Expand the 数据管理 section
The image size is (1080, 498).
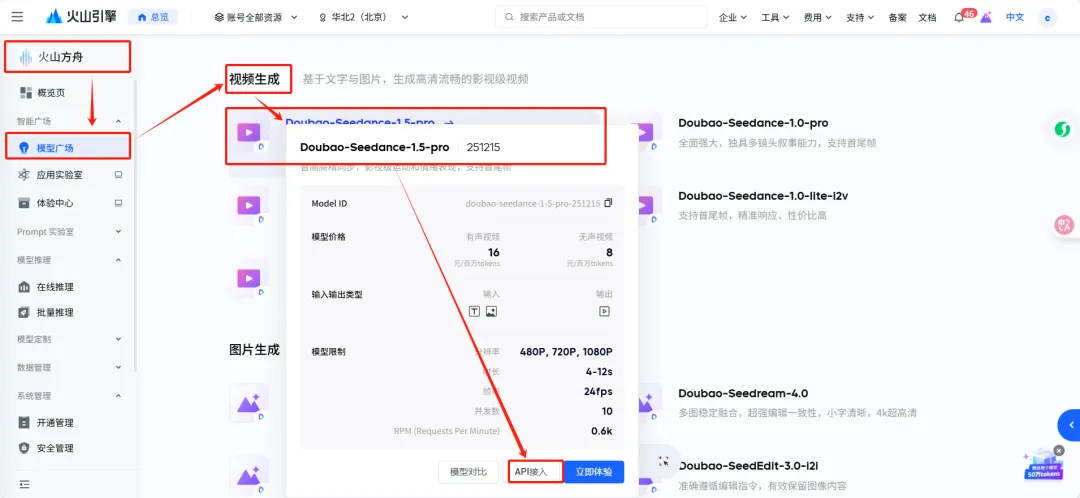[69, 367]
